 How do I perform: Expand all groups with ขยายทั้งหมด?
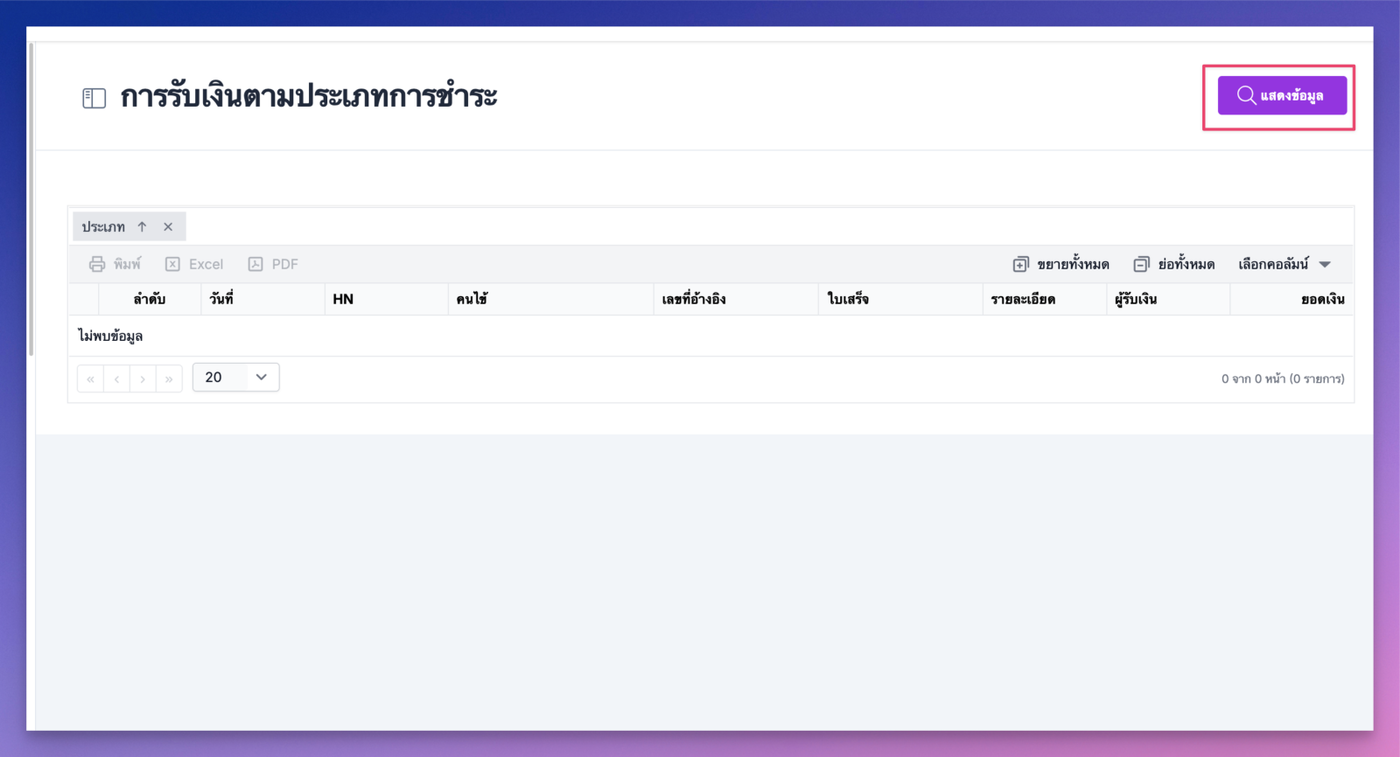pos(1060,264)
